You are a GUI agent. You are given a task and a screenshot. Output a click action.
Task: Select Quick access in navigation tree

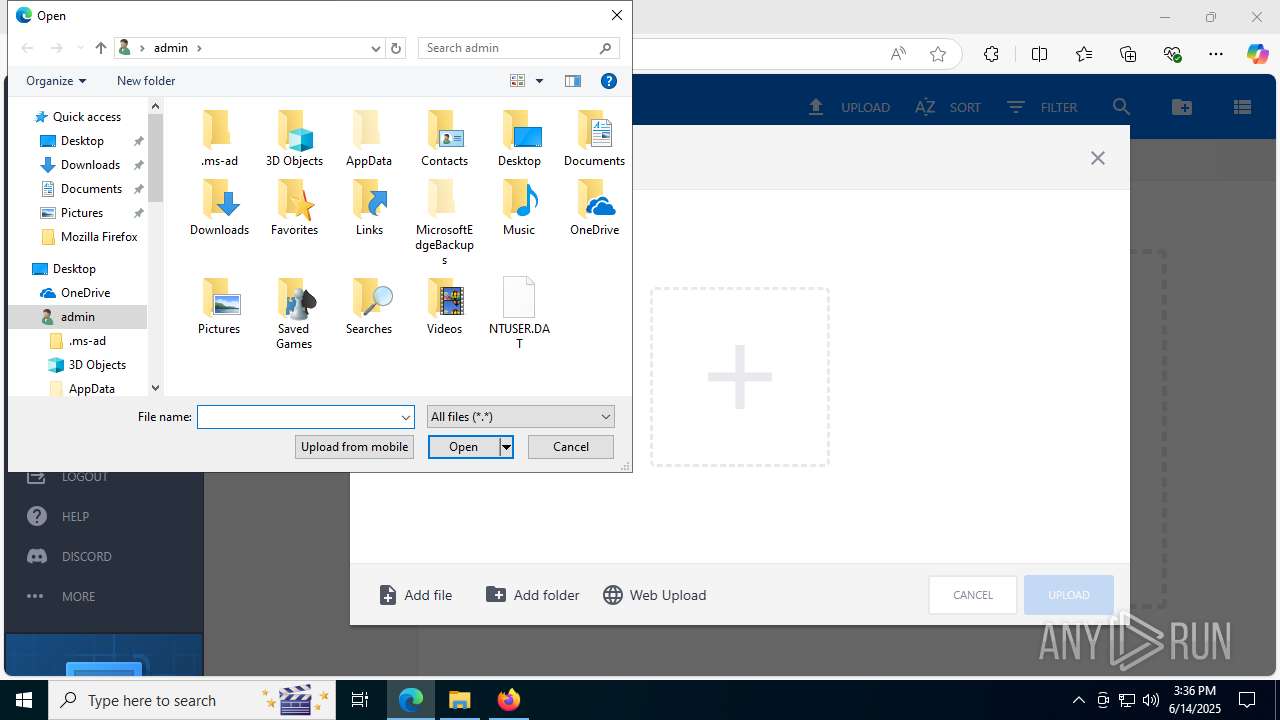86,117
